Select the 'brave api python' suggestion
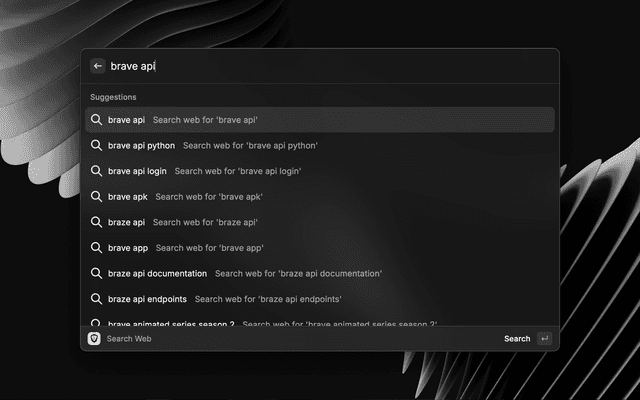 (320, 145)
